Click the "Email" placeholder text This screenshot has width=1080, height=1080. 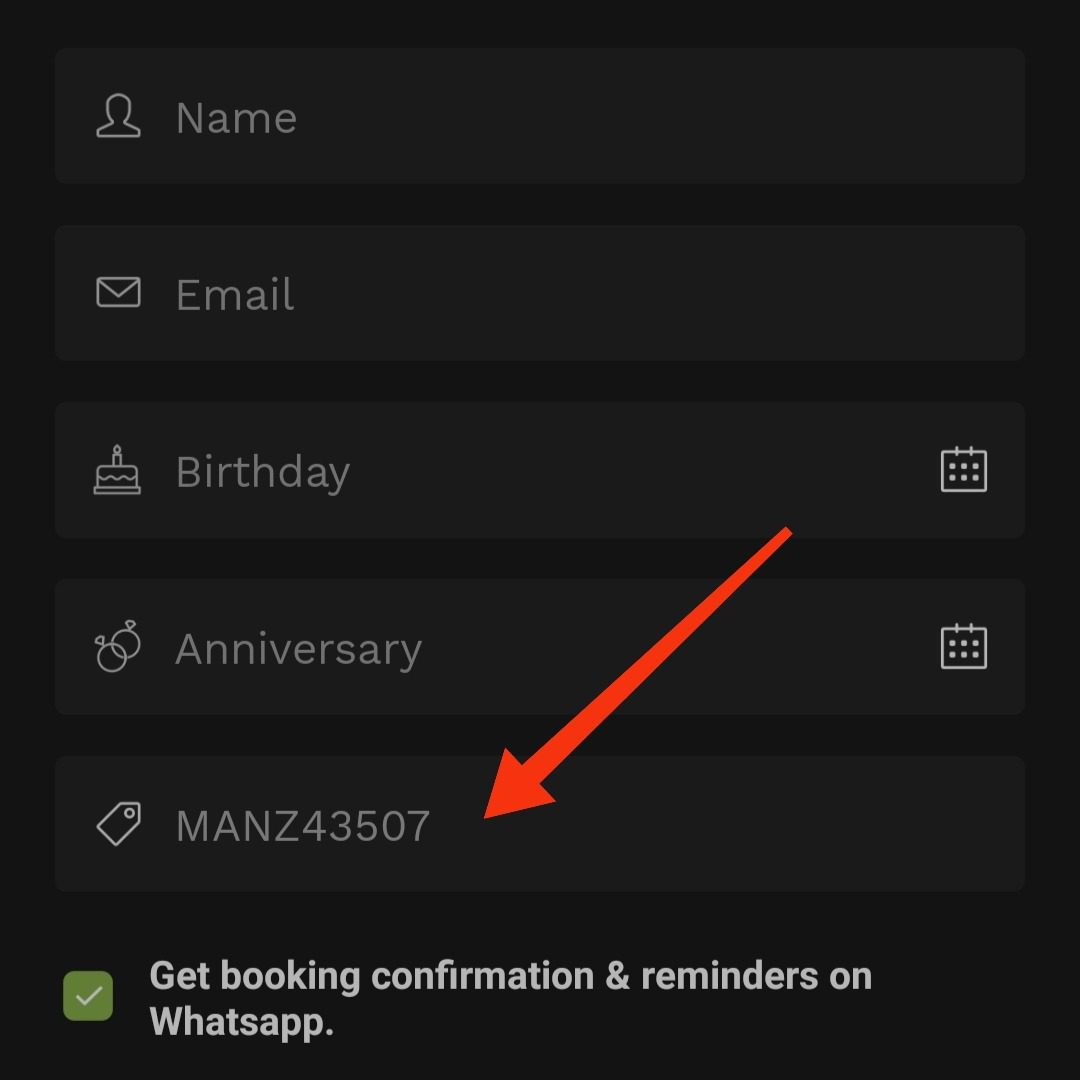235,295
